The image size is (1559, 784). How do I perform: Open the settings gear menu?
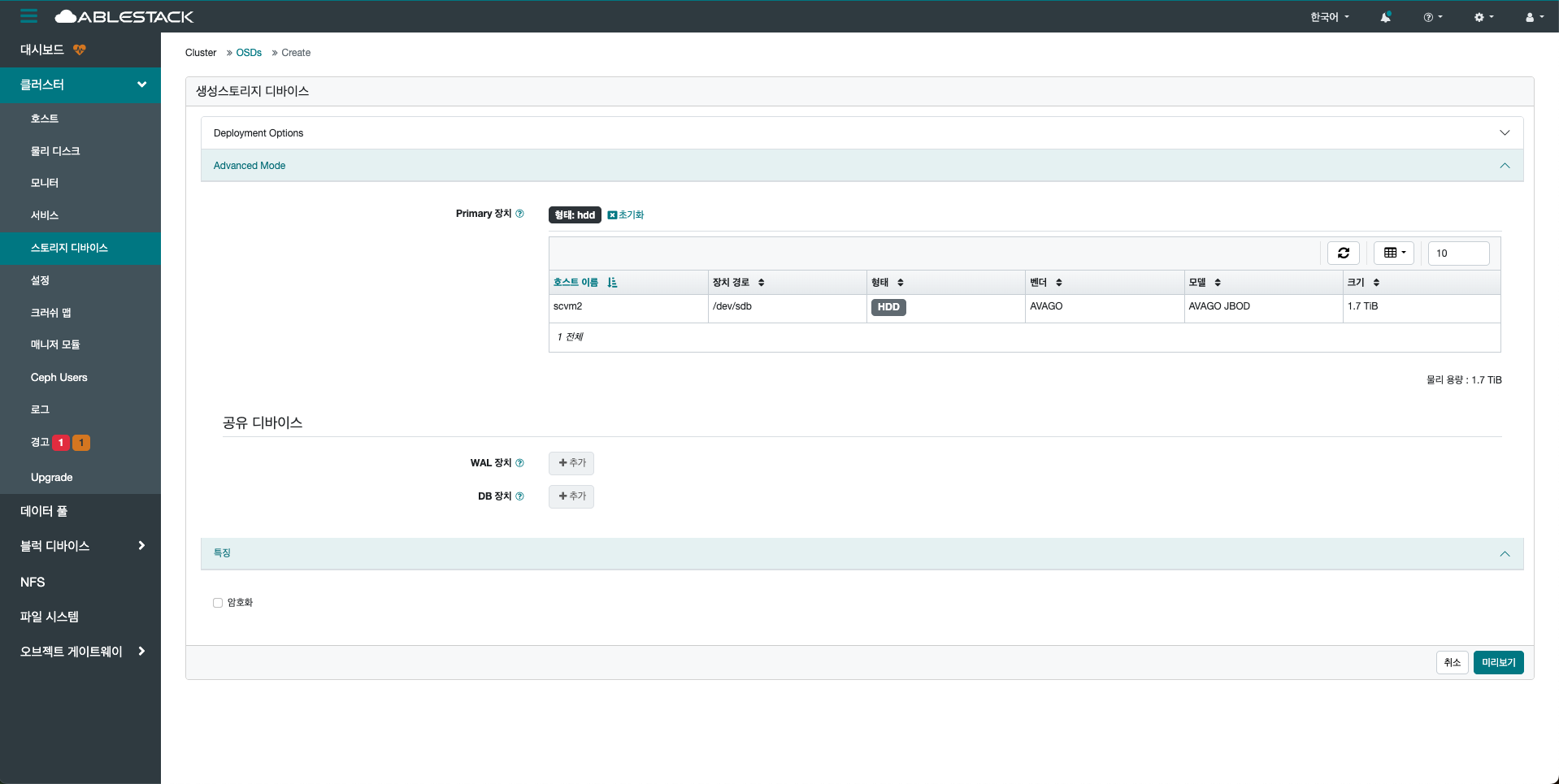[x=1483, y=17]
